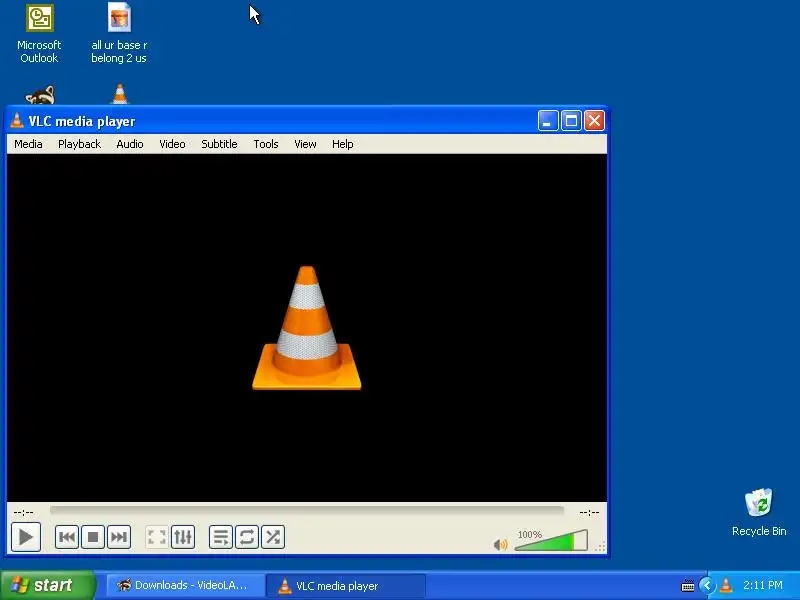Minimize the VLC media player window
The width and height of the screenshot is (800, 600).
[x=548, y=121]
